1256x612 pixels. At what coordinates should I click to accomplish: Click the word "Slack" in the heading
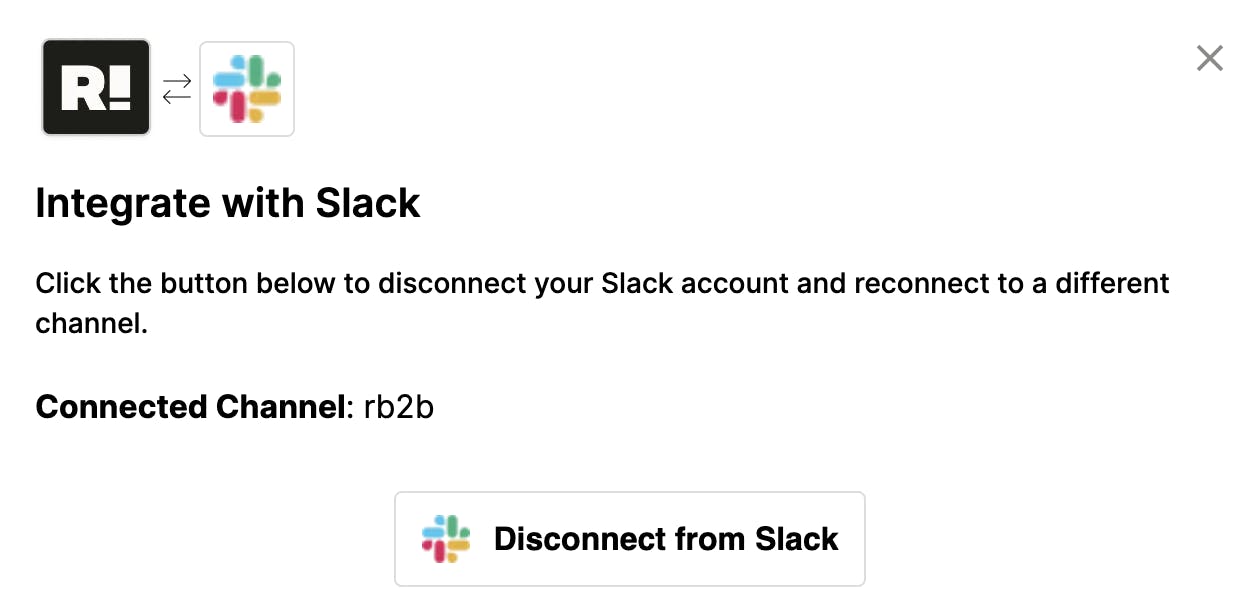click(x=368, y=204)
